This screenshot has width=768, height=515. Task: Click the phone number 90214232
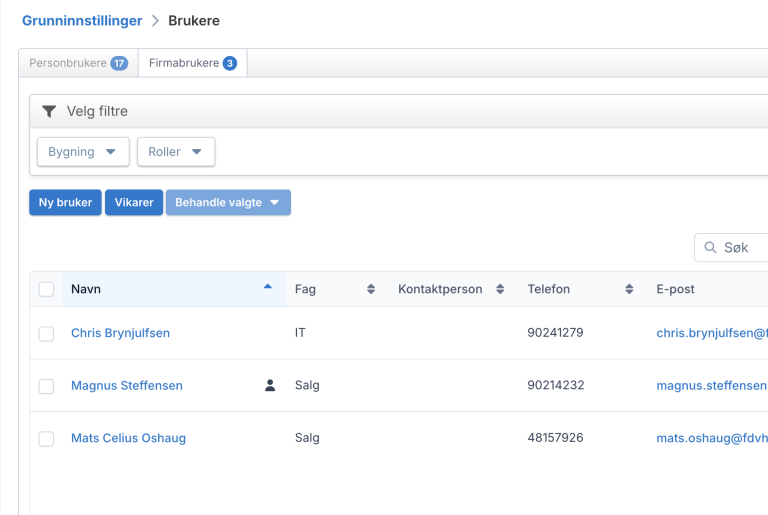(x=556, y=385)
